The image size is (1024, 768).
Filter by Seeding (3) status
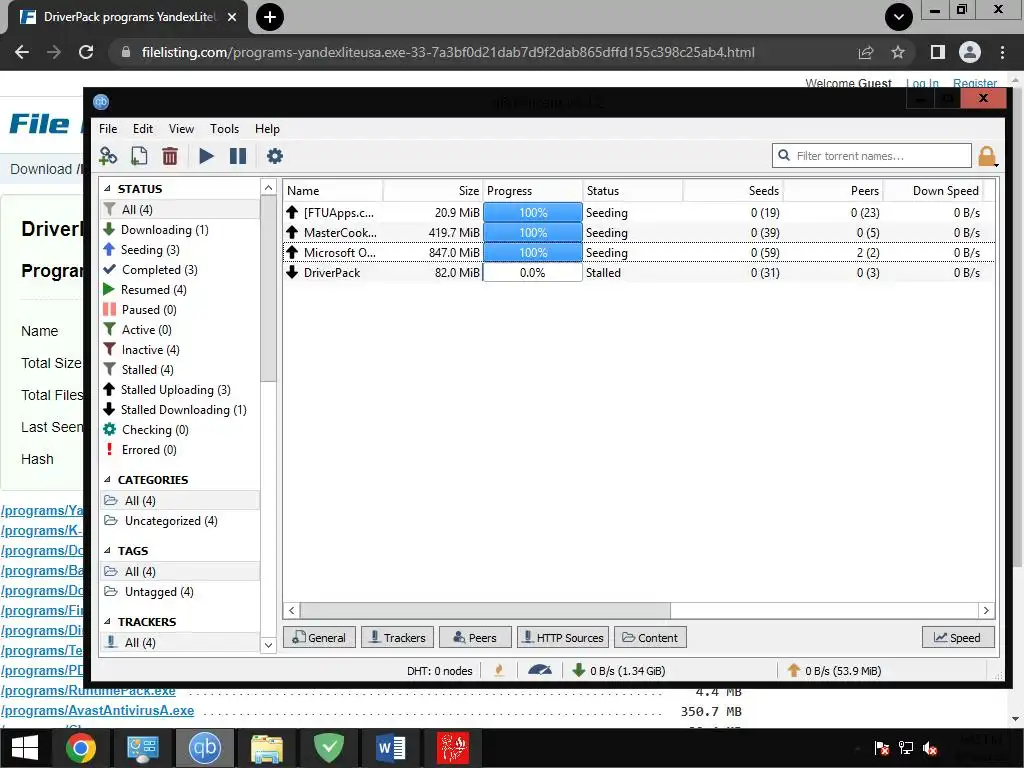point(150,249)
